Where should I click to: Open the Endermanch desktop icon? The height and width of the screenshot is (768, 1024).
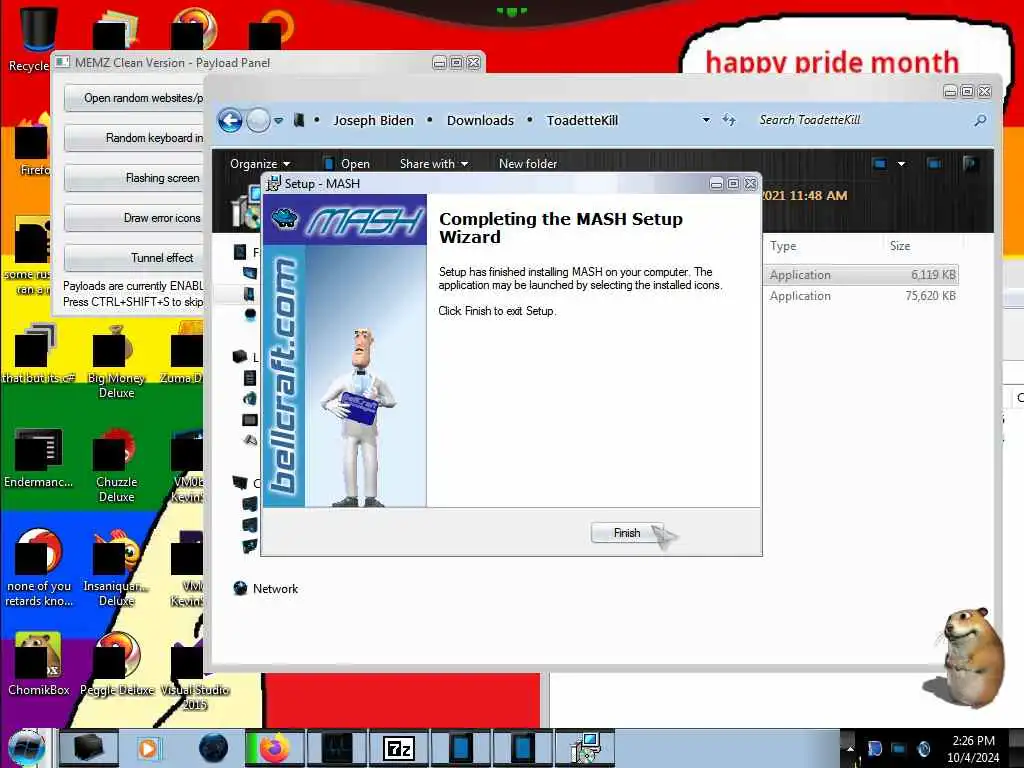[x=38, y=457]
